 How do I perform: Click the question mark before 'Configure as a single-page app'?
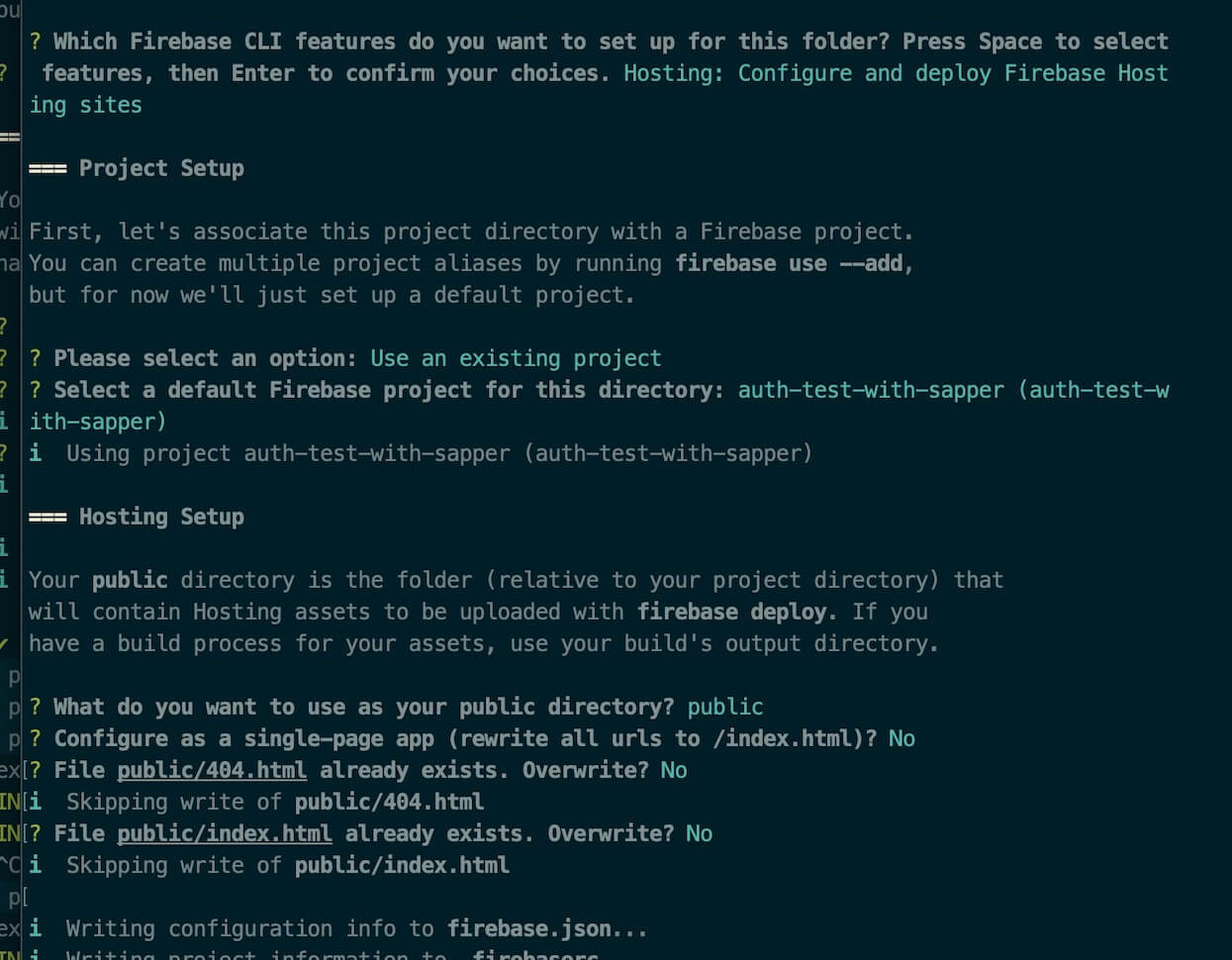(36, 738)
